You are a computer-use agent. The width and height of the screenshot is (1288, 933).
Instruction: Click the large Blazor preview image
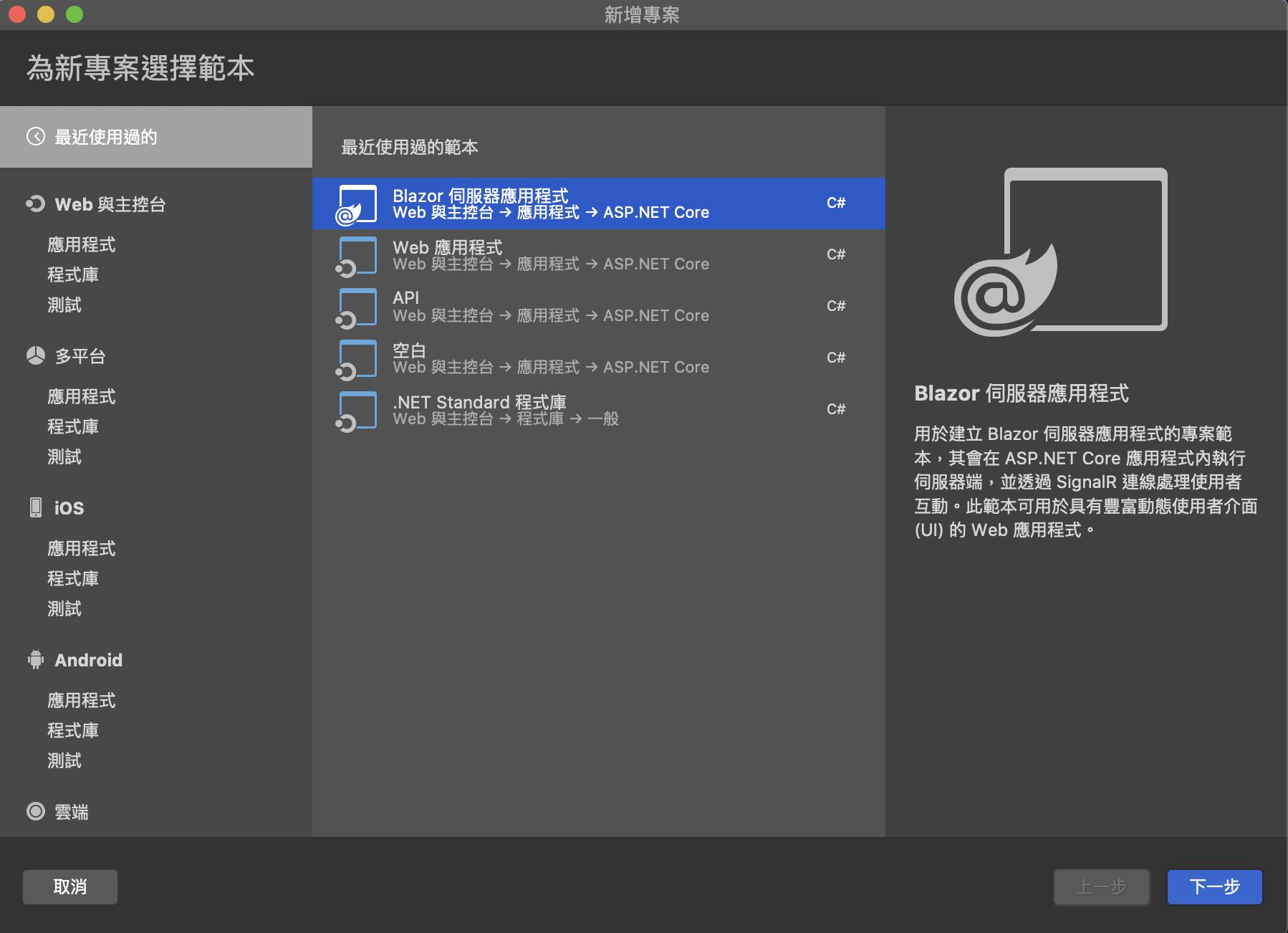(1060, 252)
